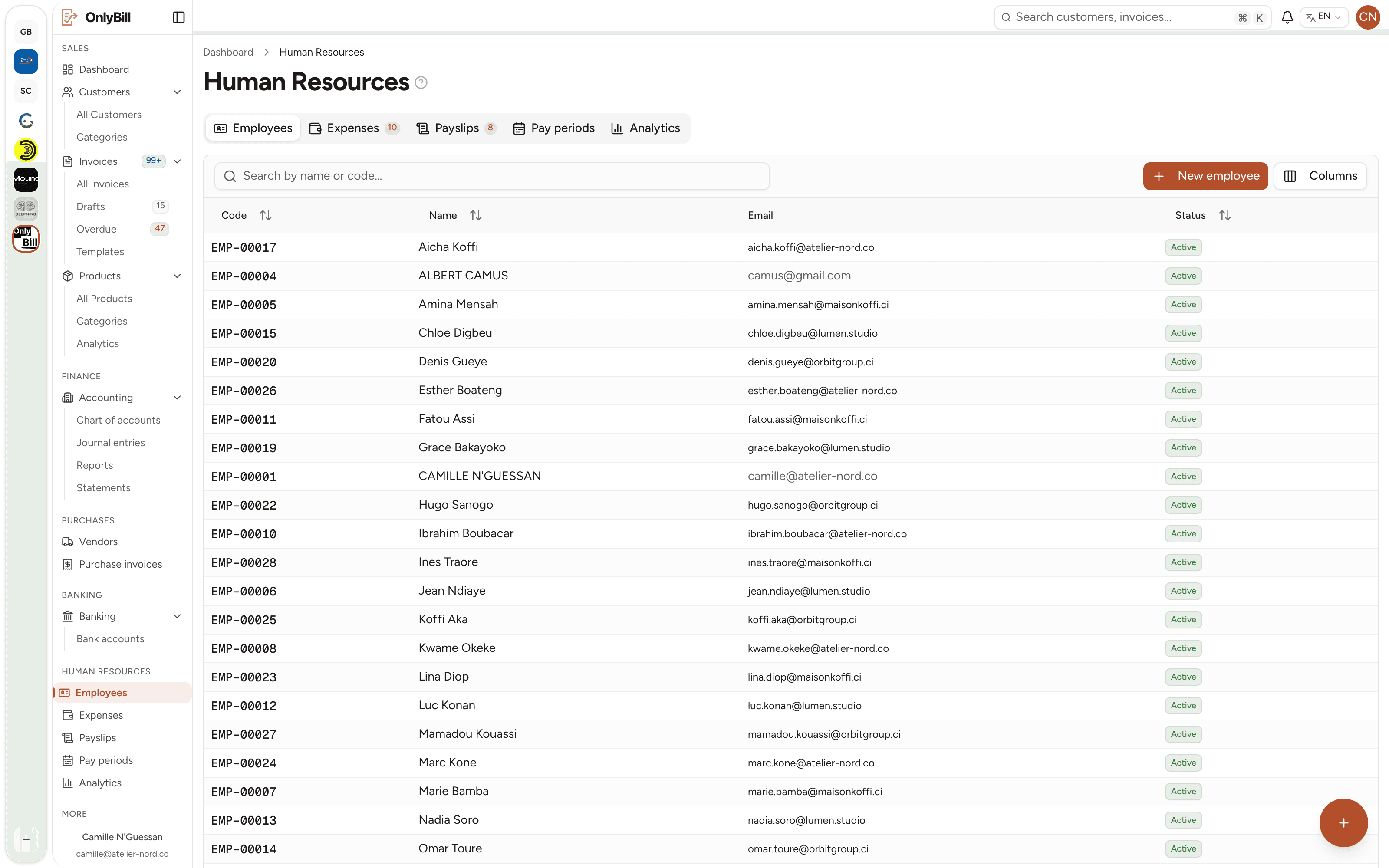Click the floating orange plus button

(1343, 823)
